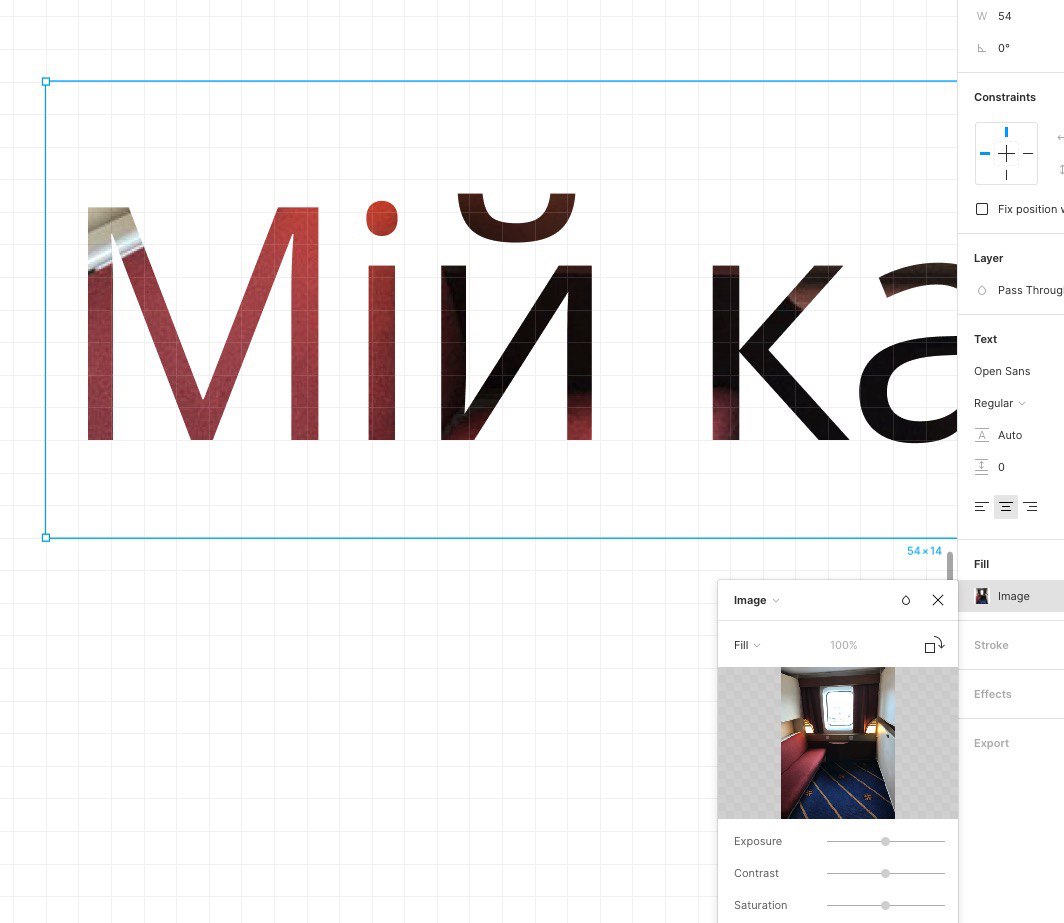Click the 54 × 14 size label

[x=924, y=551]
